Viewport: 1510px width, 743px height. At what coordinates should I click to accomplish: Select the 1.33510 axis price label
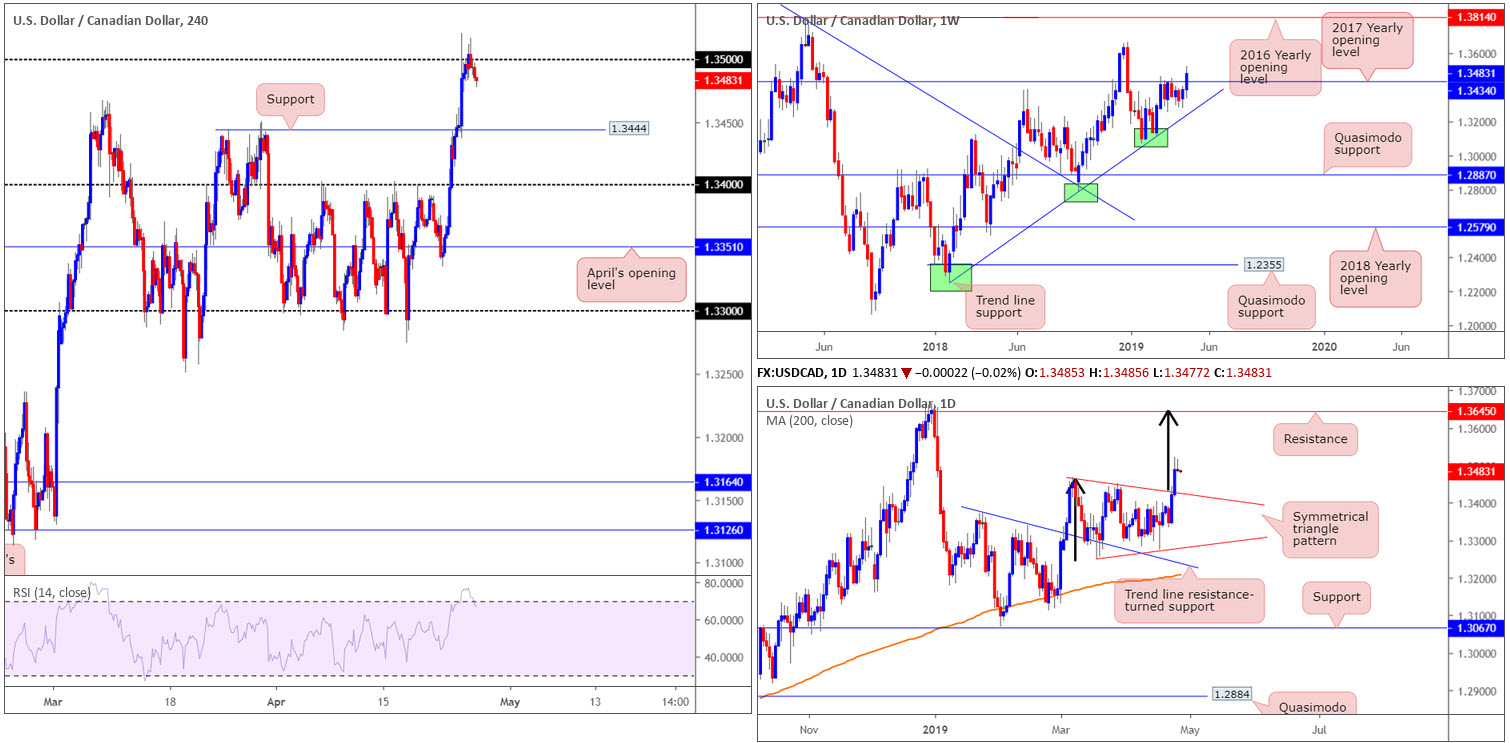pos(724,247)
